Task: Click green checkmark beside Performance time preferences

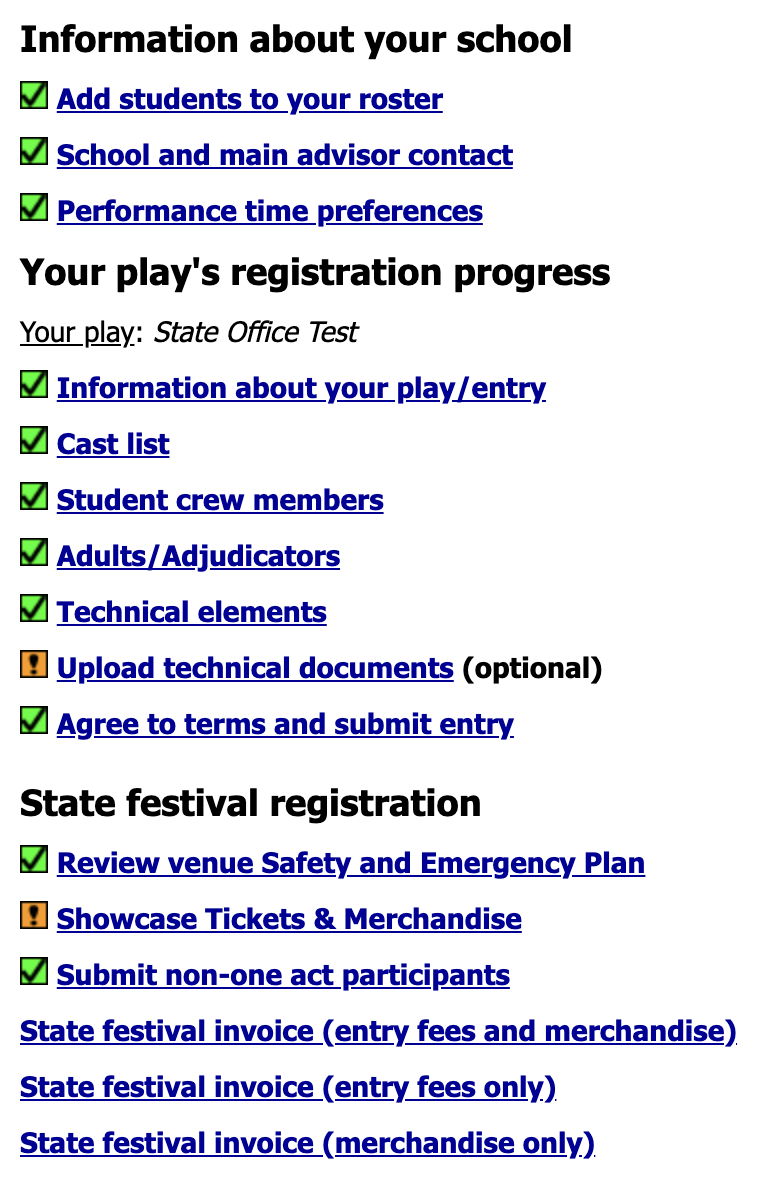Action: (x=34, y=209)
